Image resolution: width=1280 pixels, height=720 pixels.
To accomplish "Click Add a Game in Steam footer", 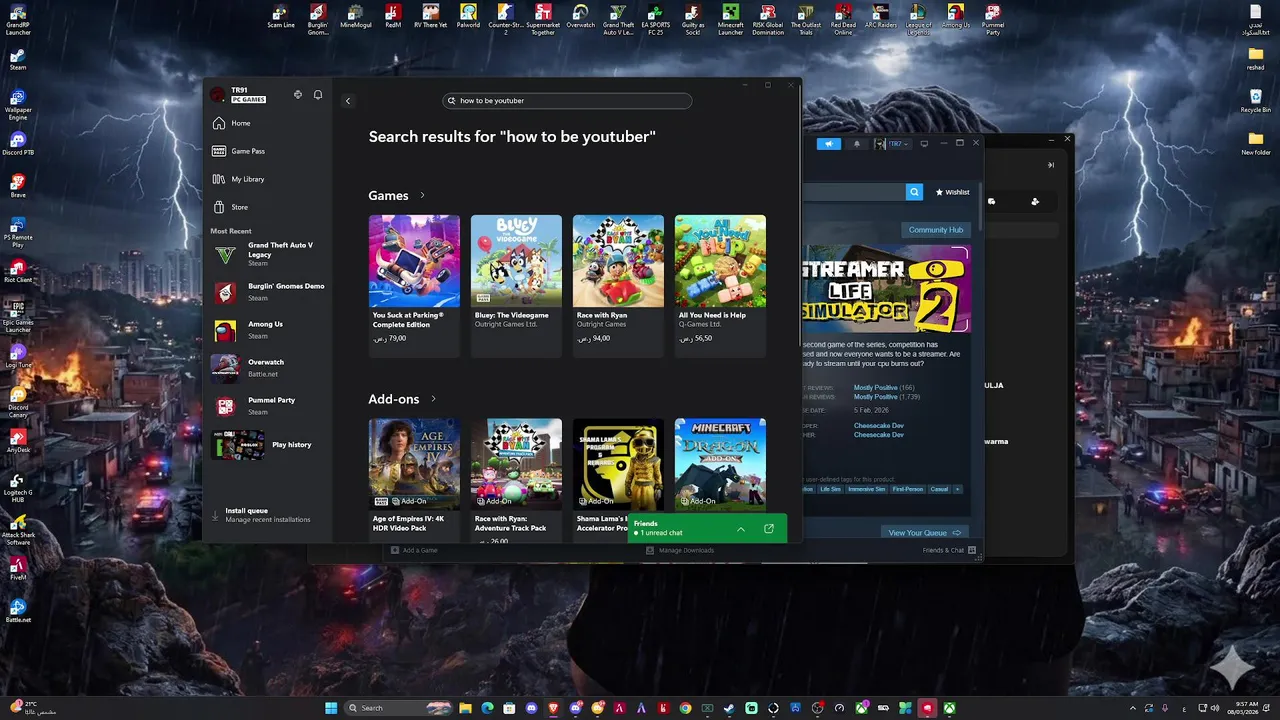I will (414, 550).
